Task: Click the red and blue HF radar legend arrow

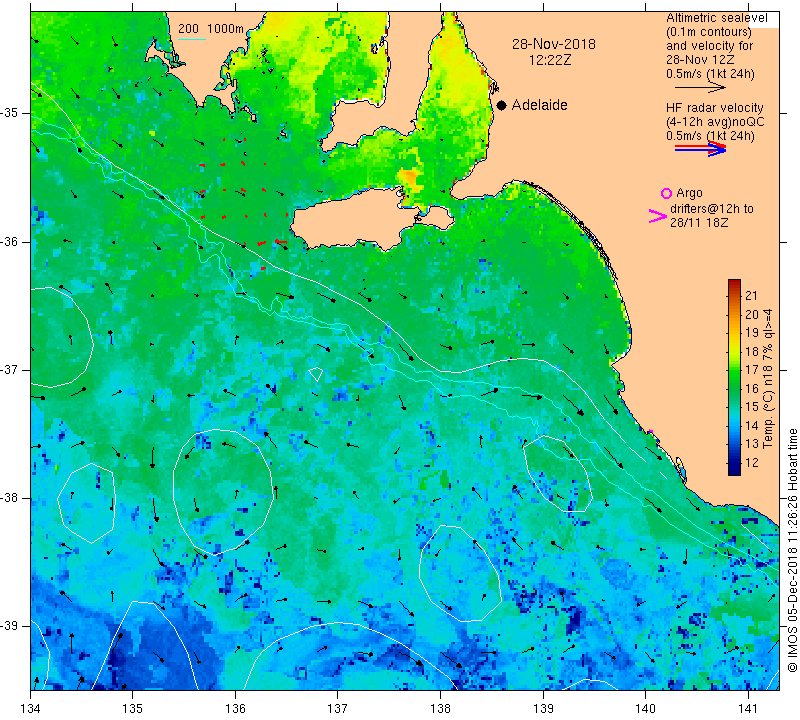Action: point(700,149)
